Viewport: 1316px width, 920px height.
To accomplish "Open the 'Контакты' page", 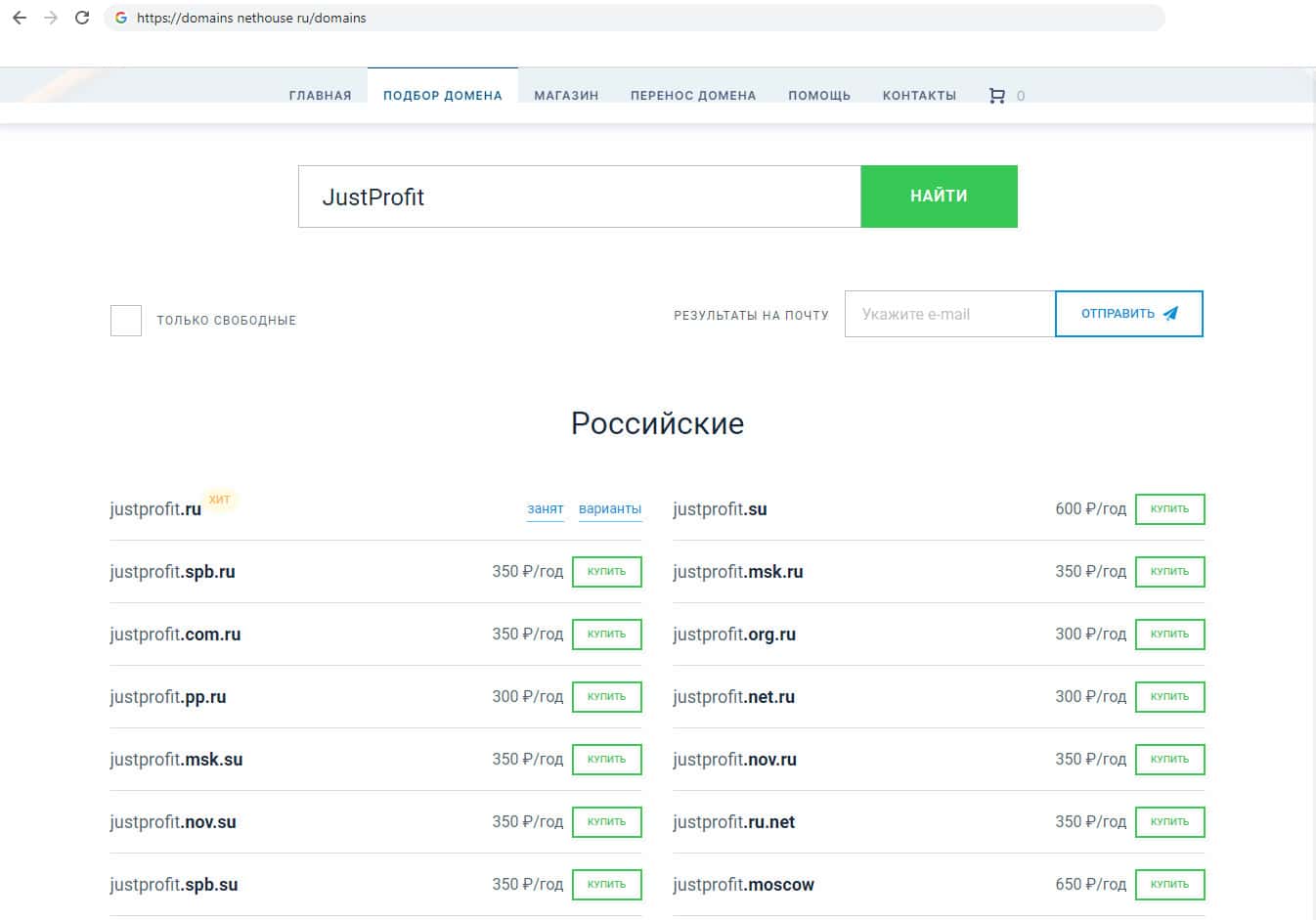I will pos(919,96).
